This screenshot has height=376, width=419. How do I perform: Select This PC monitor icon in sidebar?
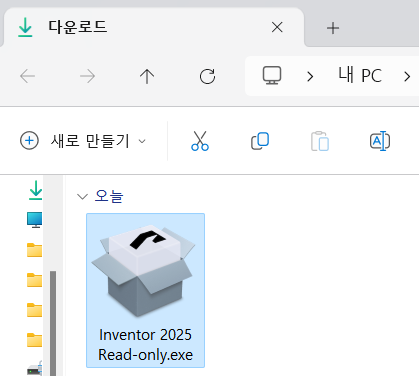[x=35, y=220]
